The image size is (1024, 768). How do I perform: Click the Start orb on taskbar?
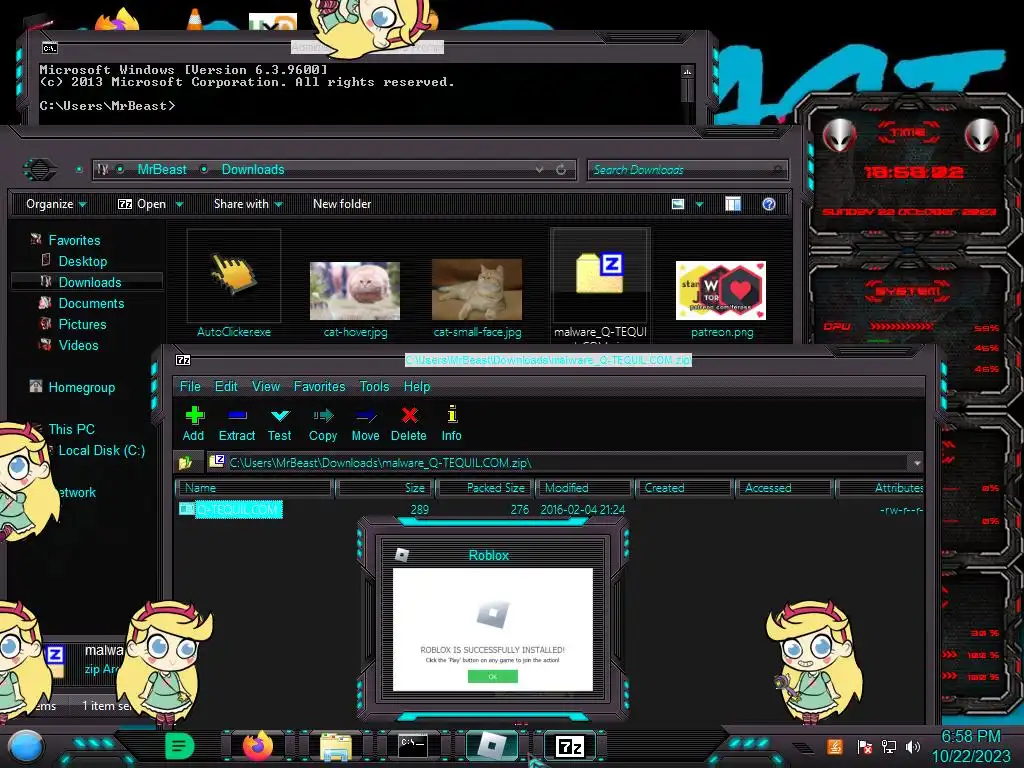tap(26, 746)
